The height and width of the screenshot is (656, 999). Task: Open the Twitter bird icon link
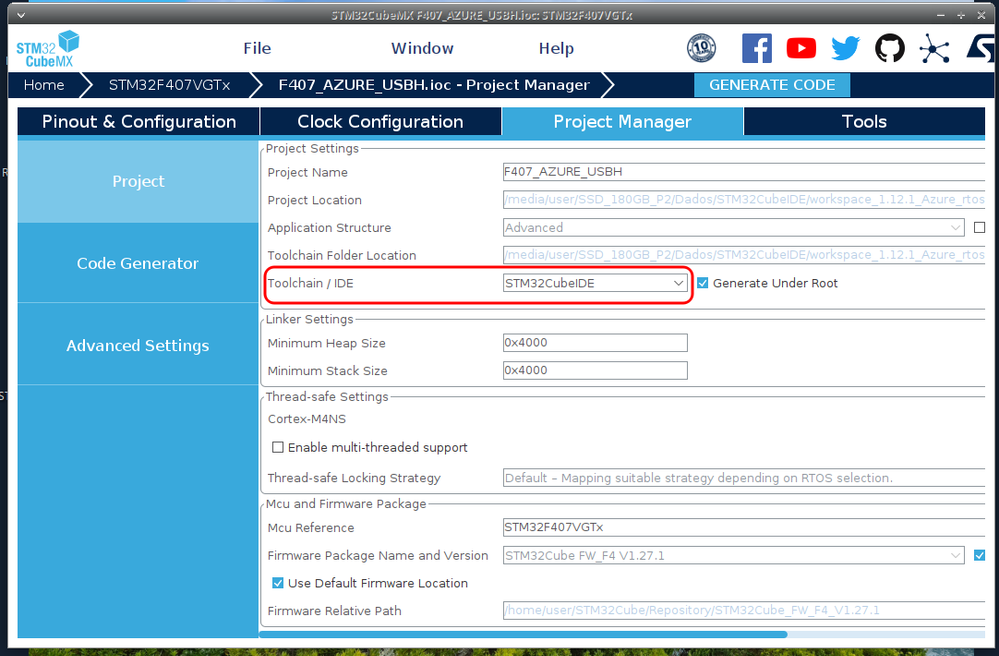coord(845,48)
